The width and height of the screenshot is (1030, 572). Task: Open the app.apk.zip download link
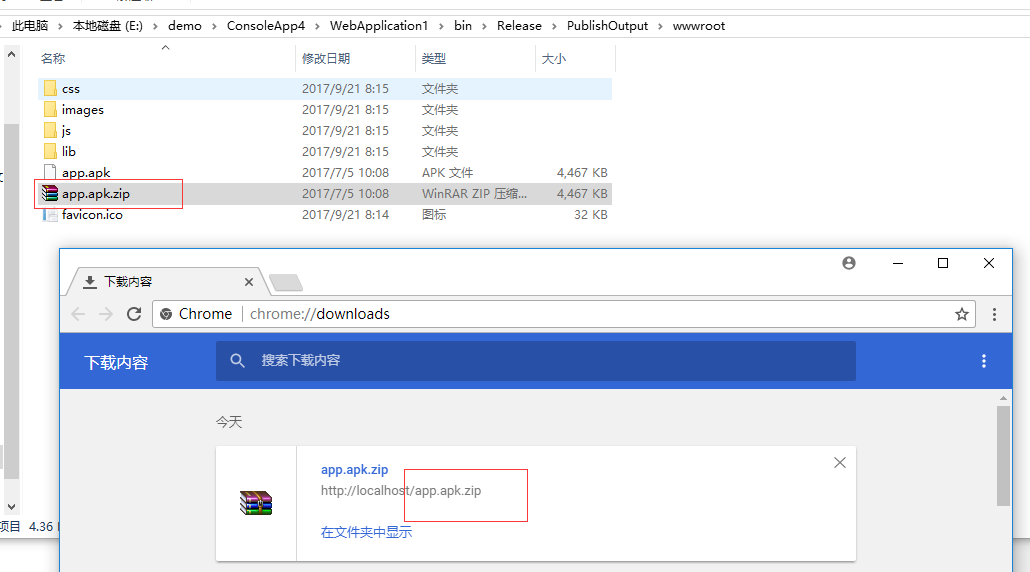coord(354,470)
